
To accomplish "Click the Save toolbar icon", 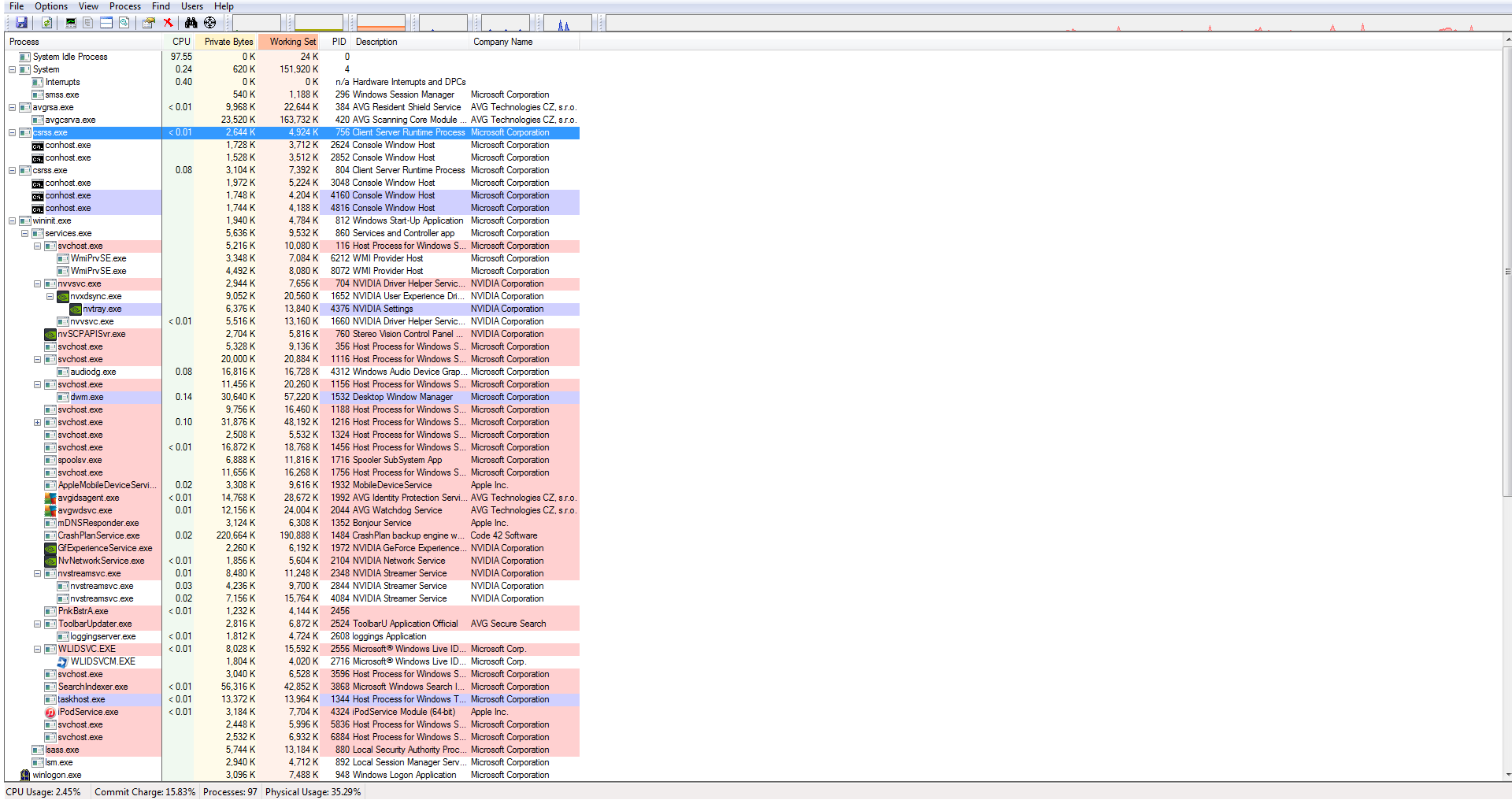I will (x=22, y=23).
